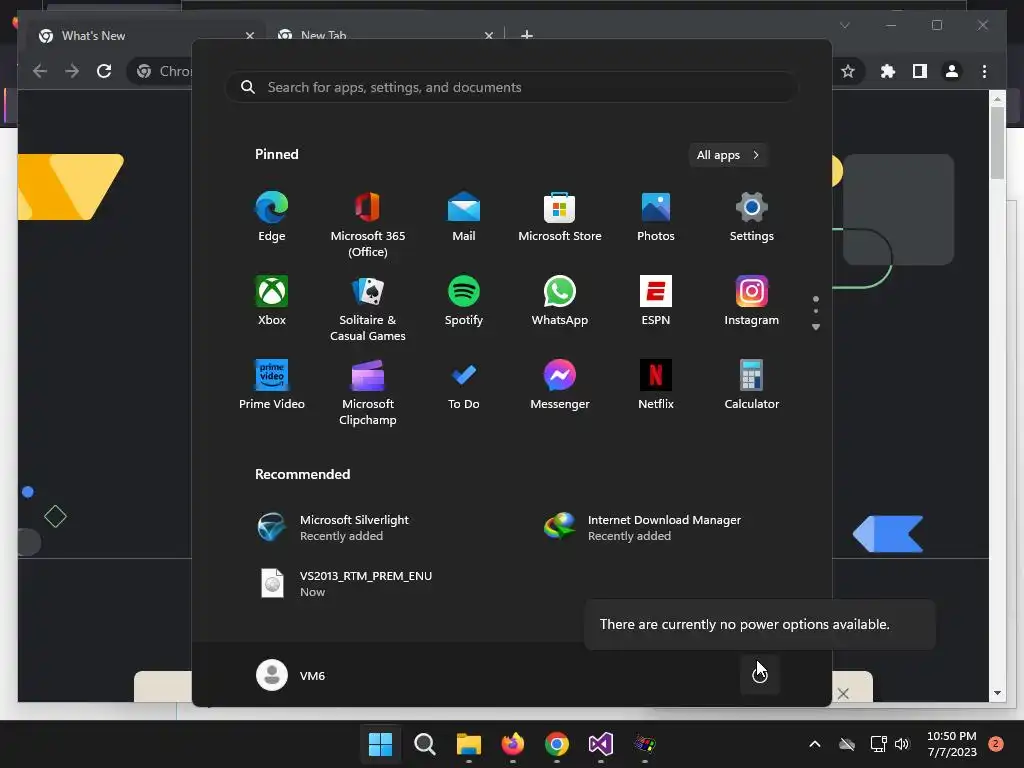Close the New Tab tab
This screenshot has width=1024, height=768.
(489, 35)
